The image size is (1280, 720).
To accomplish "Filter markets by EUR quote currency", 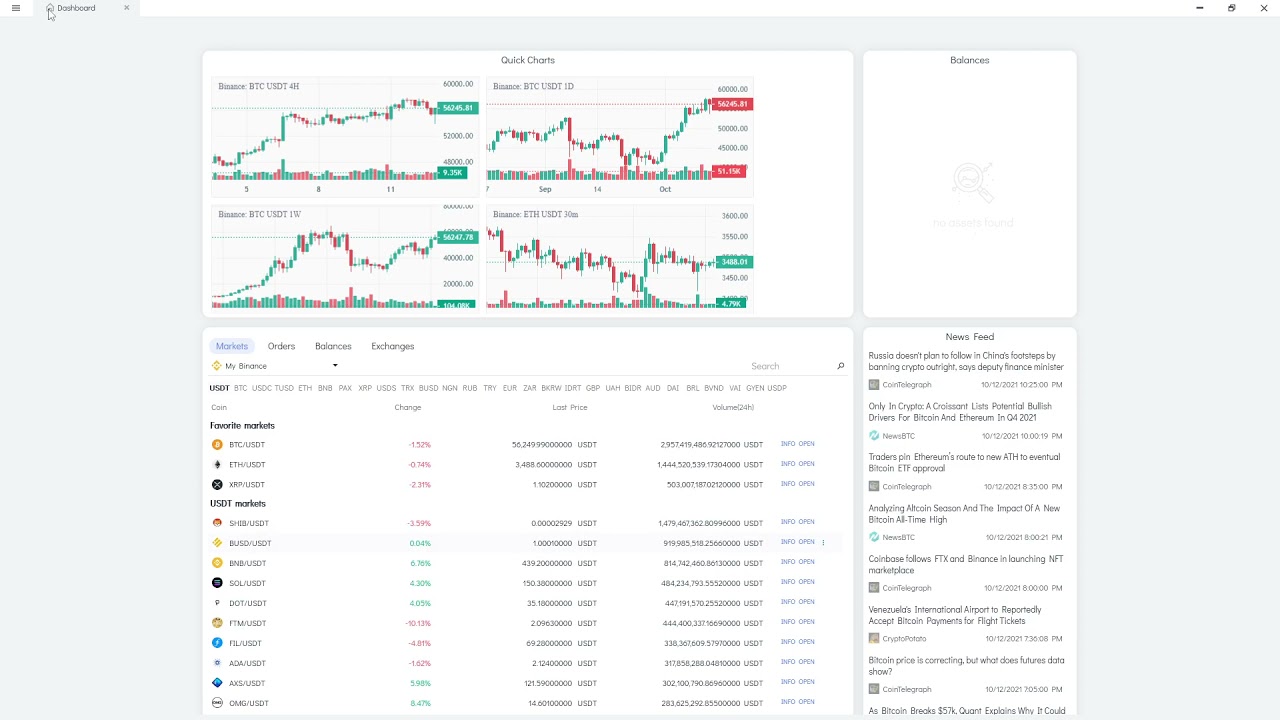I will 510,388.
